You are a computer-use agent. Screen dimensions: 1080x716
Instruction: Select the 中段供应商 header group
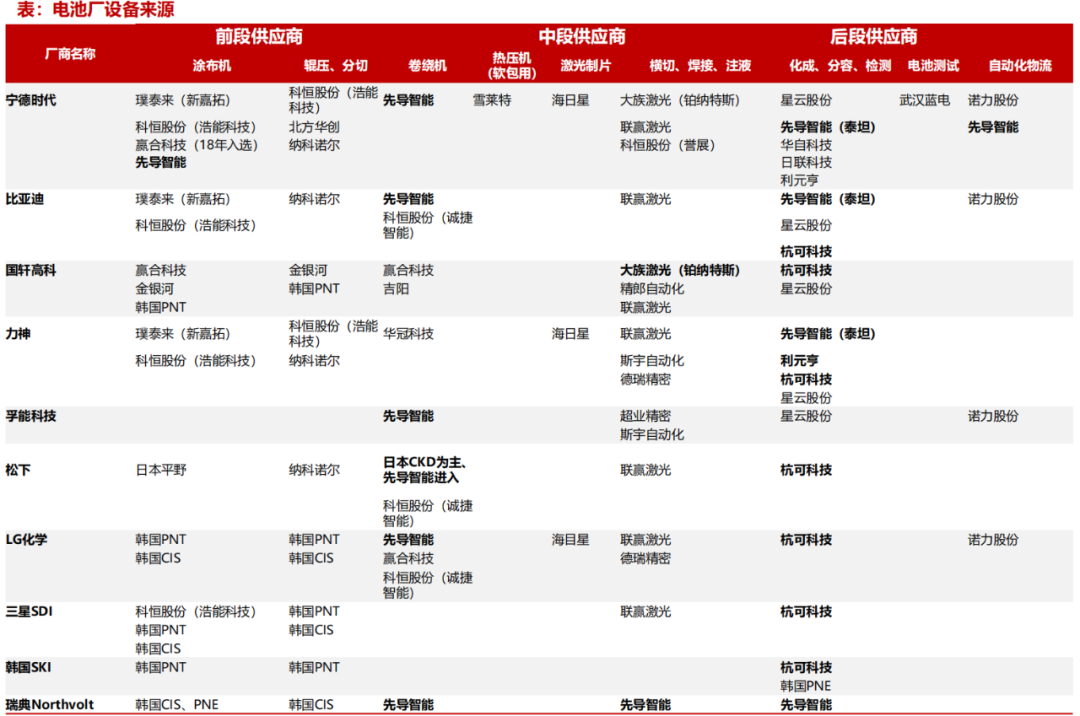(582, 36)
